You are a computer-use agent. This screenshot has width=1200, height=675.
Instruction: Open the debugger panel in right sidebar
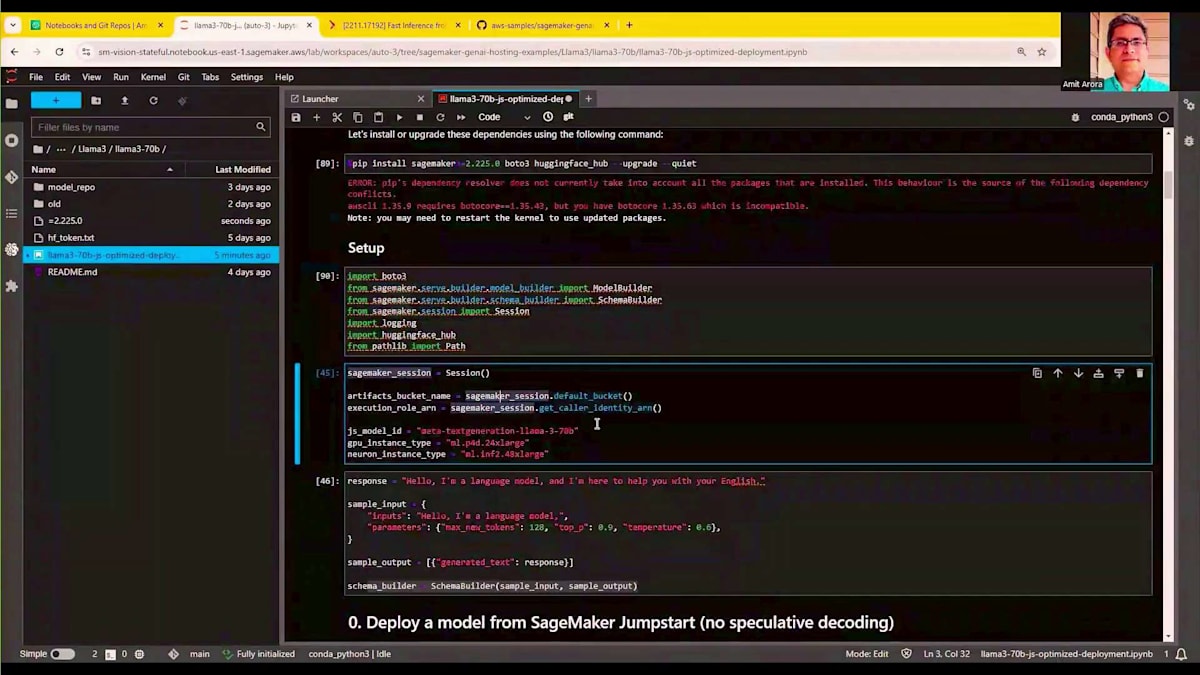click(1189, 141)
